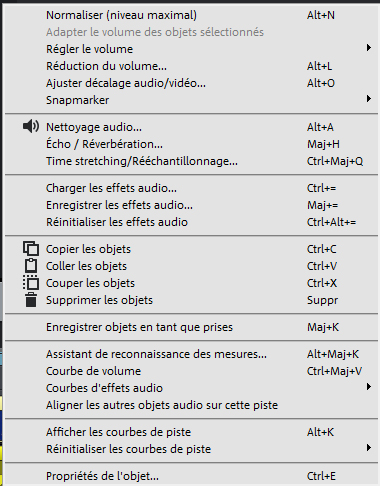Click Réinitialiser les effets audio

pos(192,222)
